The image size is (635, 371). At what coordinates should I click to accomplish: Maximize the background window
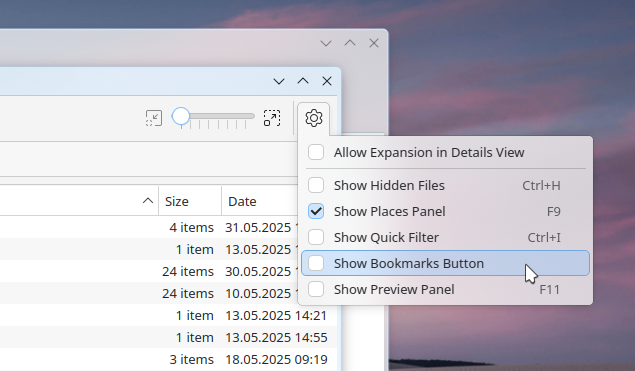pyautogui.click(x=350, y=43)
